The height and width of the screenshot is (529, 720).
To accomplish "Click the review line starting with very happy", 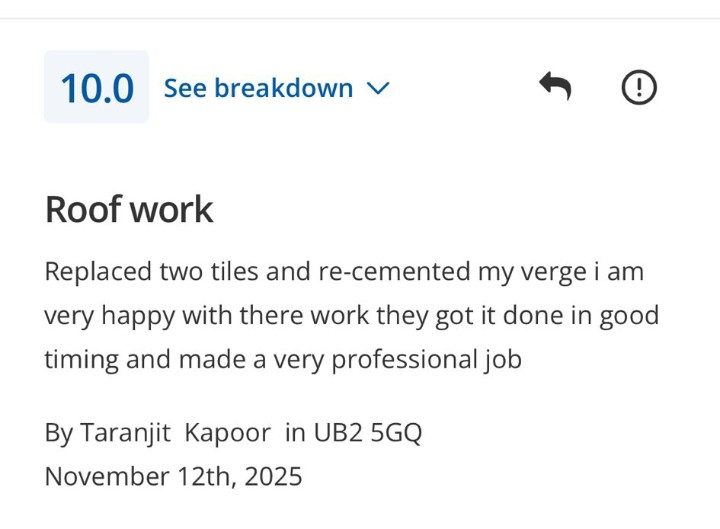I will (x=351, y=316).
